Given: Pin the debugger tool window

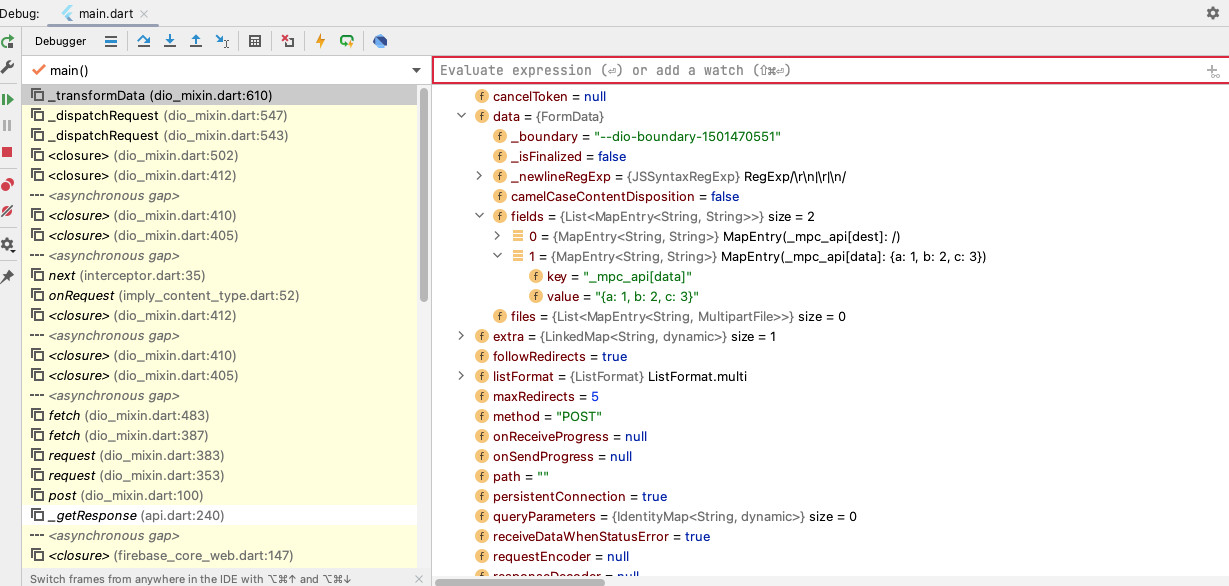Looking at the screenshot, I should click(x=8, y=279).
